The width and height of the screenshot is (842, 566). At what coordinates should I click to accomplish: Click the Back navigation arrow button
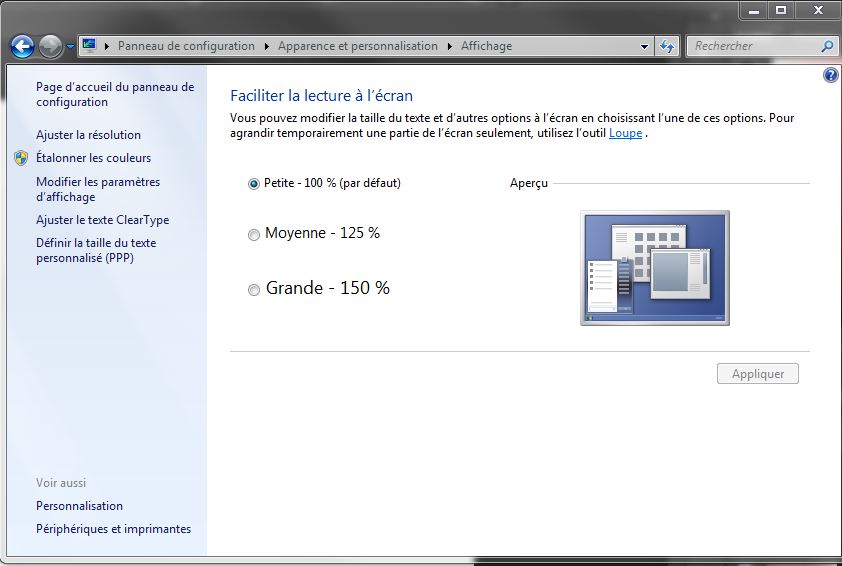[22, 46]
